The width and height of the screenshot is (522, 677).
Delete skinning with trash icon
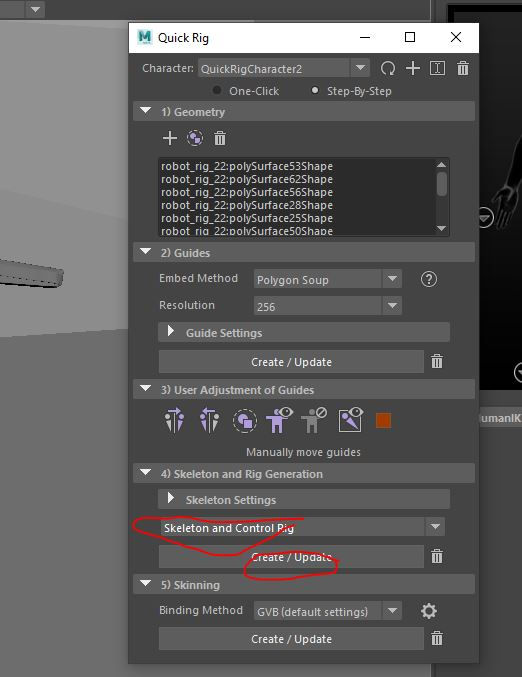[437, 638]
